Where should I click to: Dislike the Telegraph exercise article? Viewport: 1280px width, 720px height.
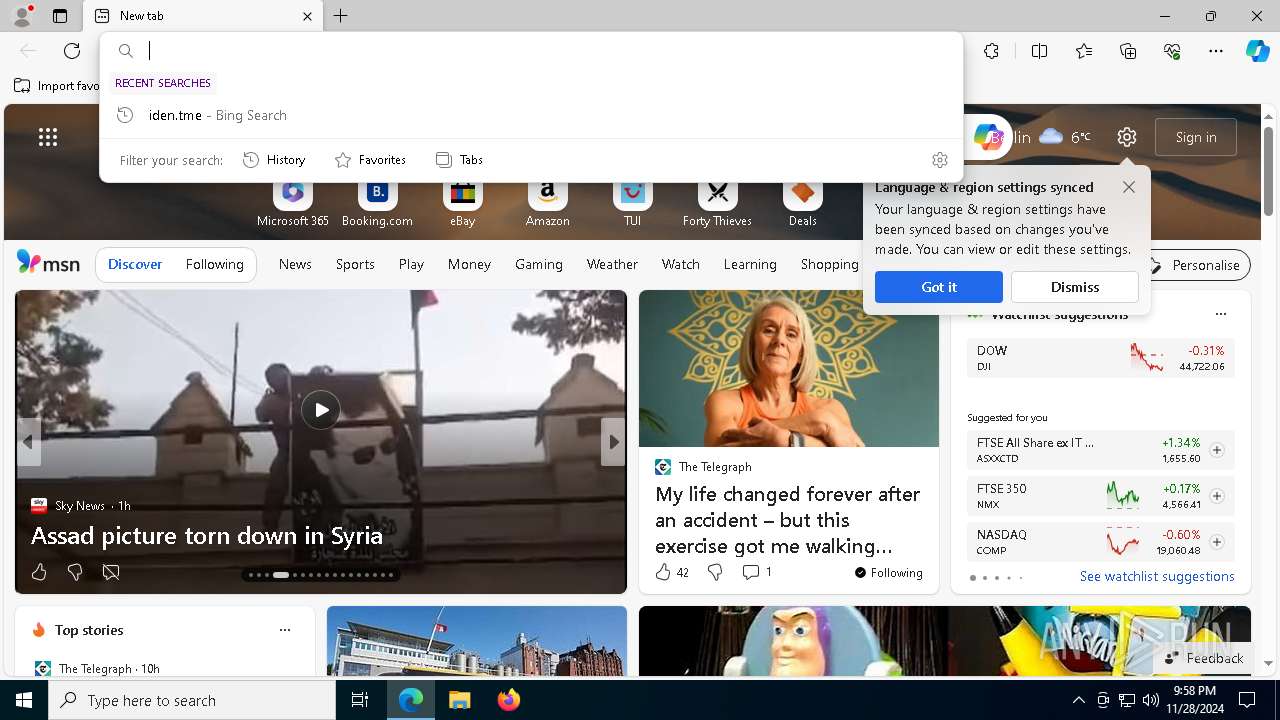coord(714,572)
